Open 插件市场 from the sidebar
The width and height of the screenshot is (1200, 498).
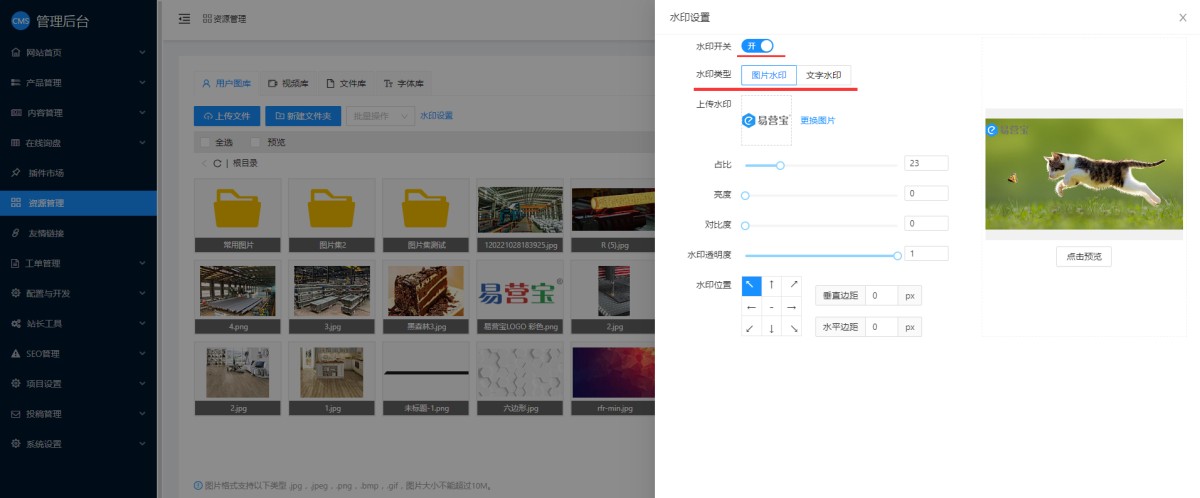[78, 173]
